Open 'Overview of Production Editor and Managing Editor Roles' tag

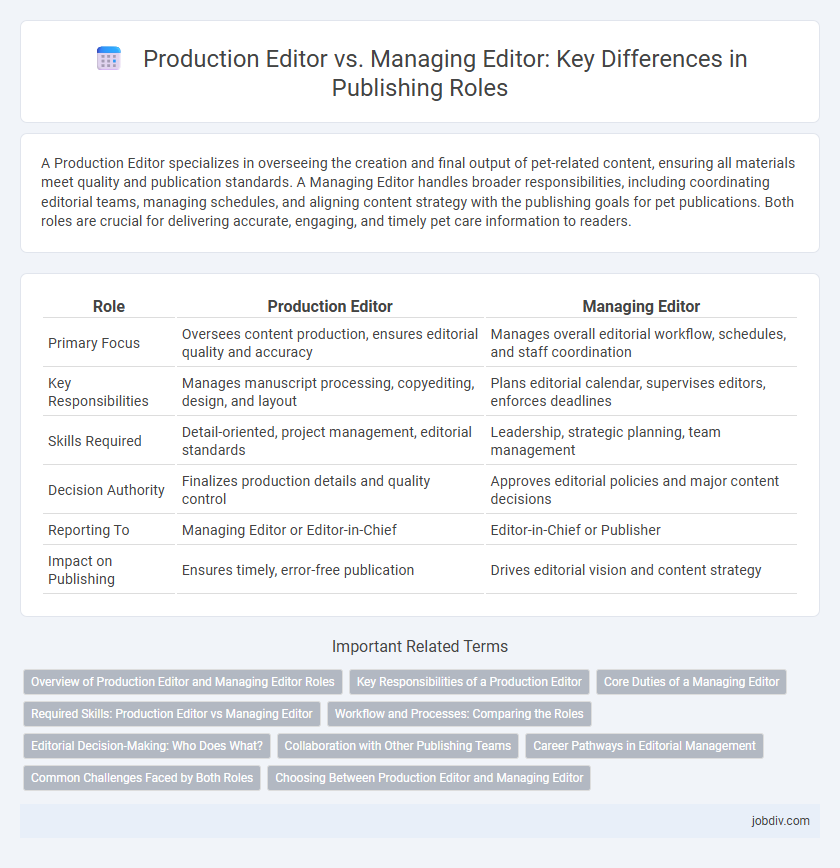[x=183, y=682]
